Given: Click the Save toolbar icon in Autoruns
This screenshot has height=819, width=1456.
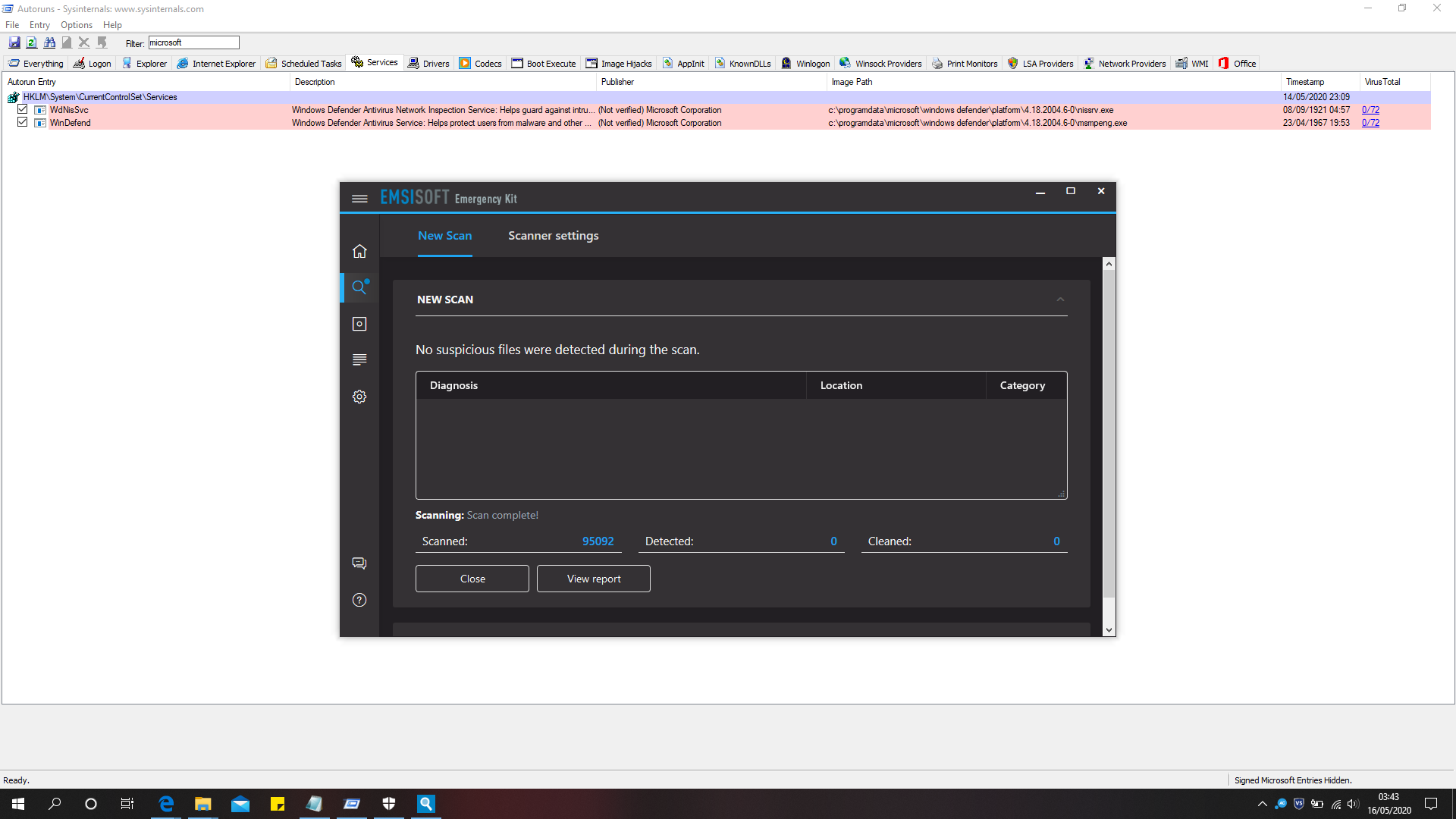Looking at the screenshot, I should (x=14, y=42).
